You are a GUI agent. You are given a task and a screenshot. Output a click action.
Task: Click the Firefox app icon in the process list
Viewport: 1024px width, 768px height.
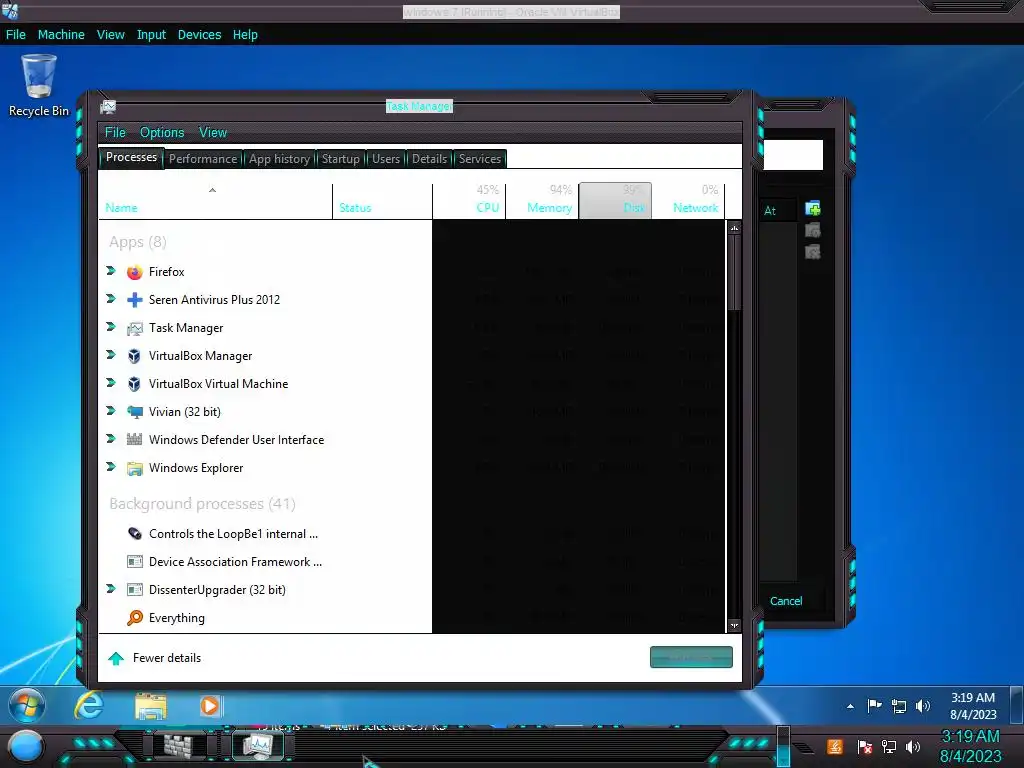[135, 272]
